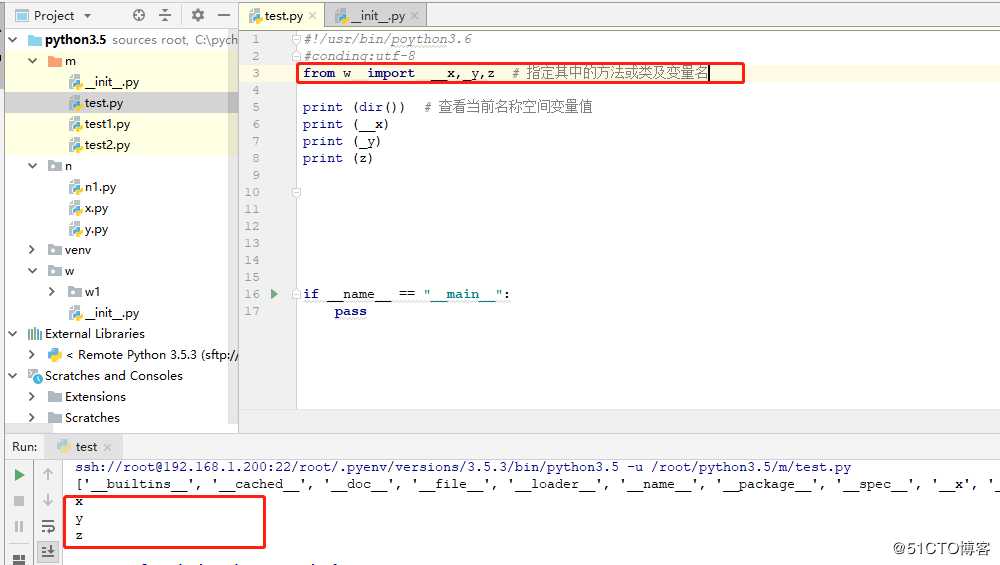Expand the Extensions folder

33,396
